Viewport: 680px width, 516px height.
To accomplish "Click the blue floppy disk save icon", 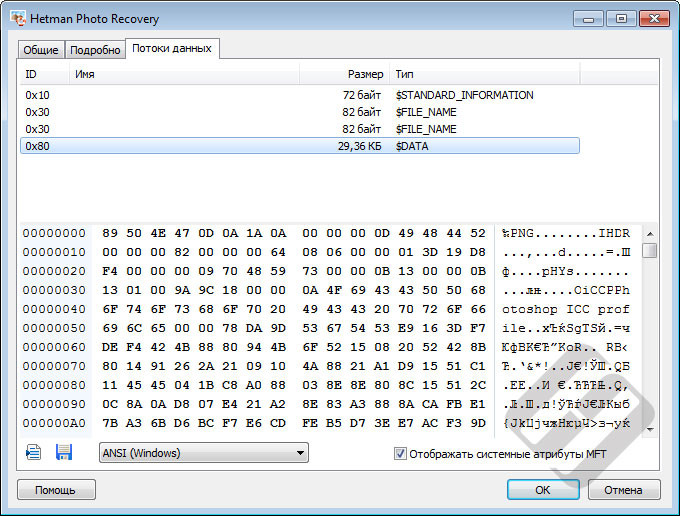I will 64,452.
